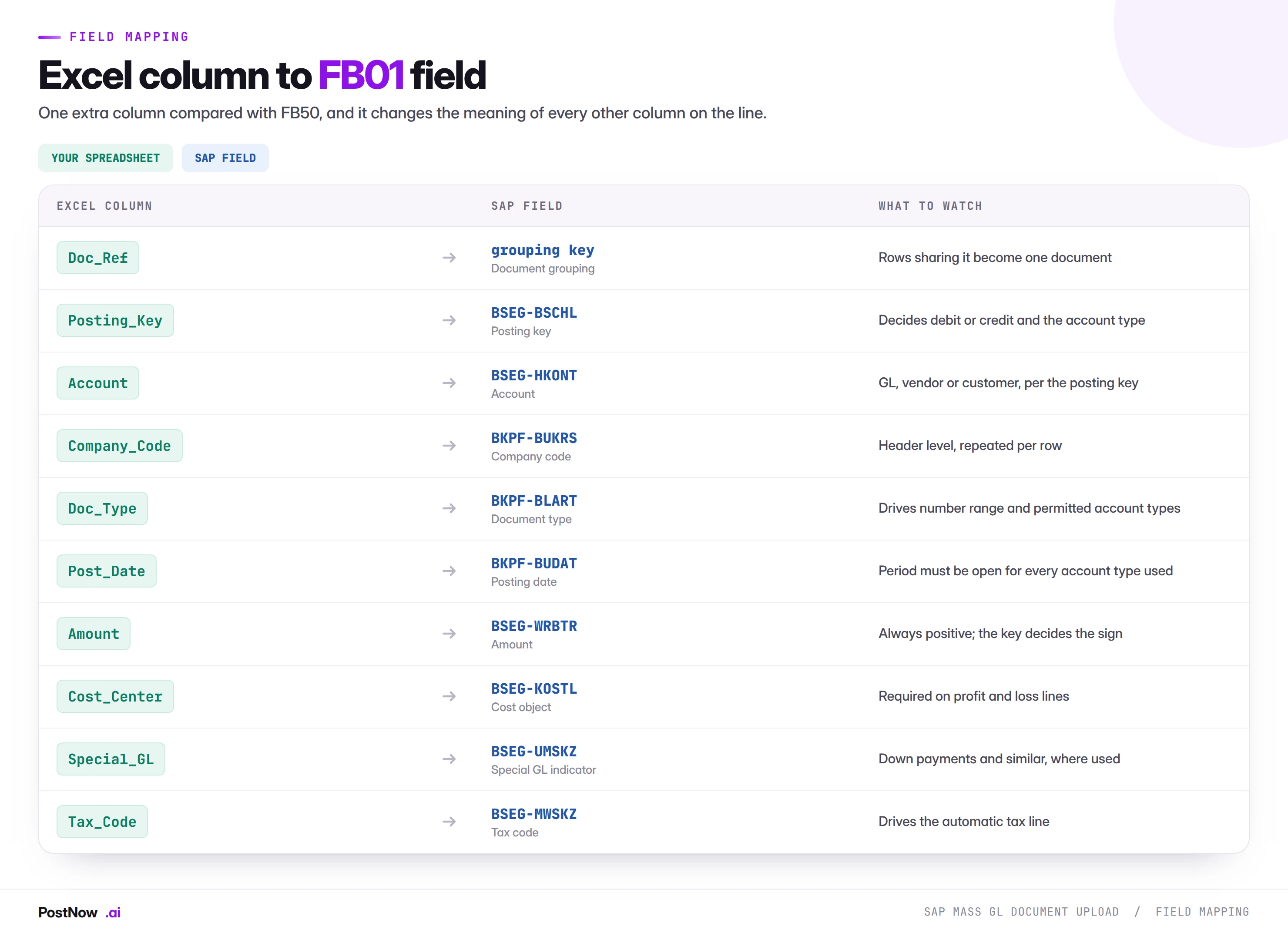Open the BSEG-WRBTR amount field

(533, 626)
